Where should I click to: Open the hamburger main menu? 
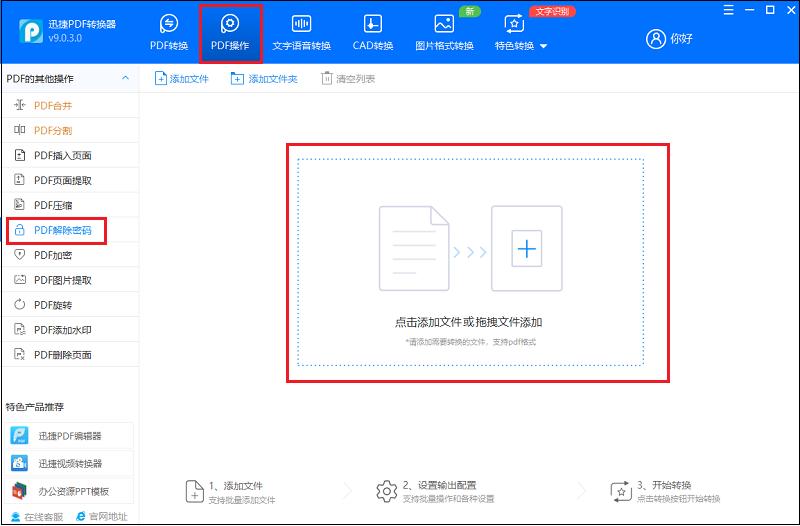729,10
